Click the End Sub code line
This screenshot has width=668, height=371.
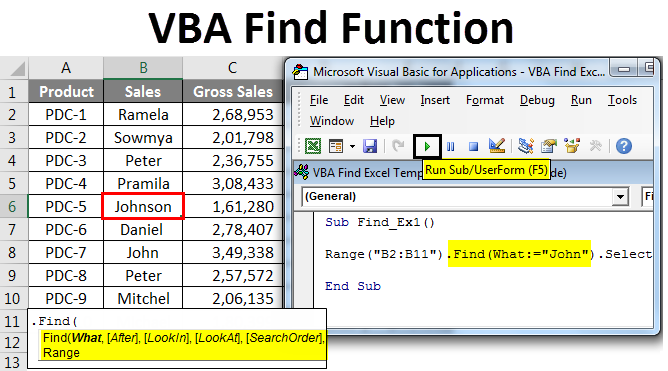pyautogui.click(x=353, y=286)
